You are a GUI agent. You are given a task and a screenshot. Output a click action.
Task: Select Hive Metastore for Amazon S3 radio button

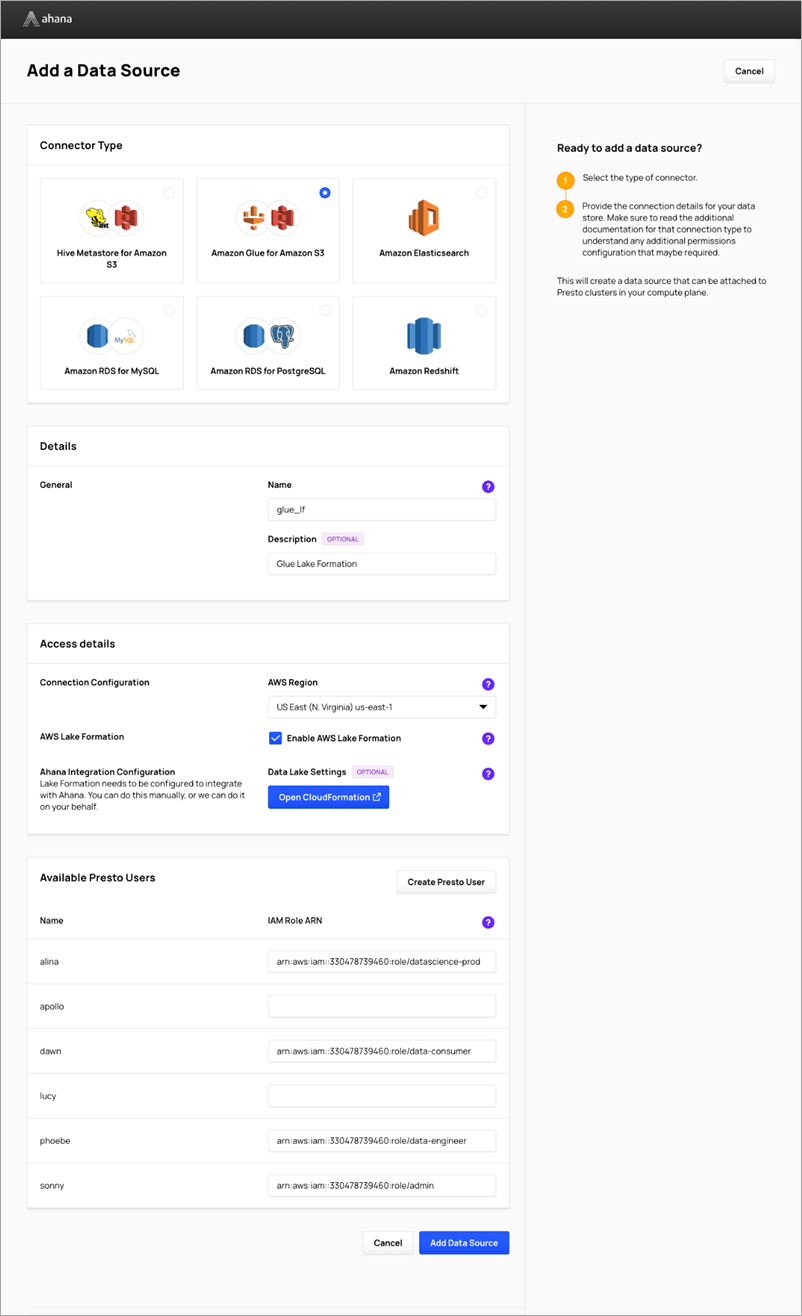pyautogui.click(x=168, y=193)
